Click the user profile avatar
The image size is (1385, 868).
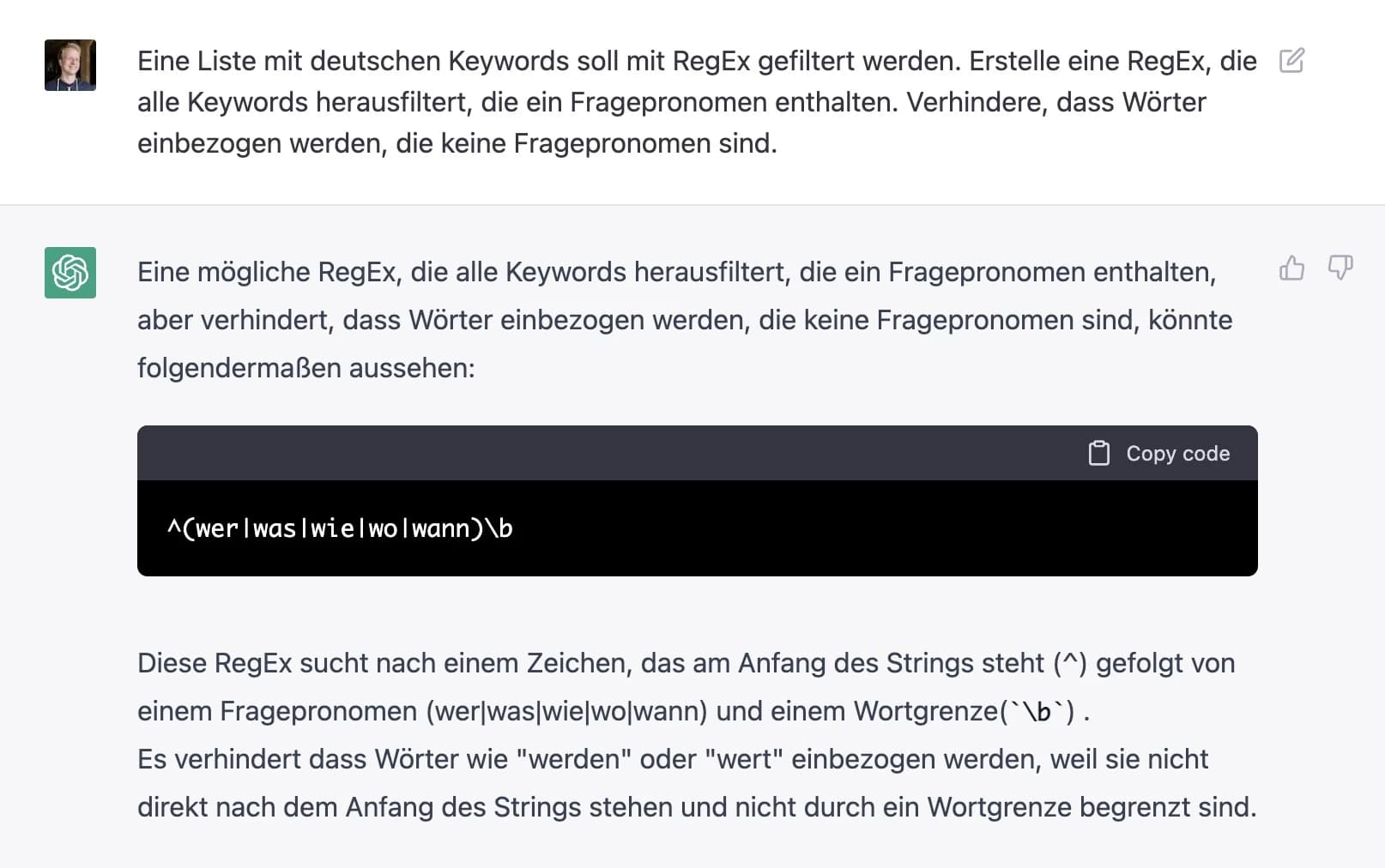click(x=70, y=64)
